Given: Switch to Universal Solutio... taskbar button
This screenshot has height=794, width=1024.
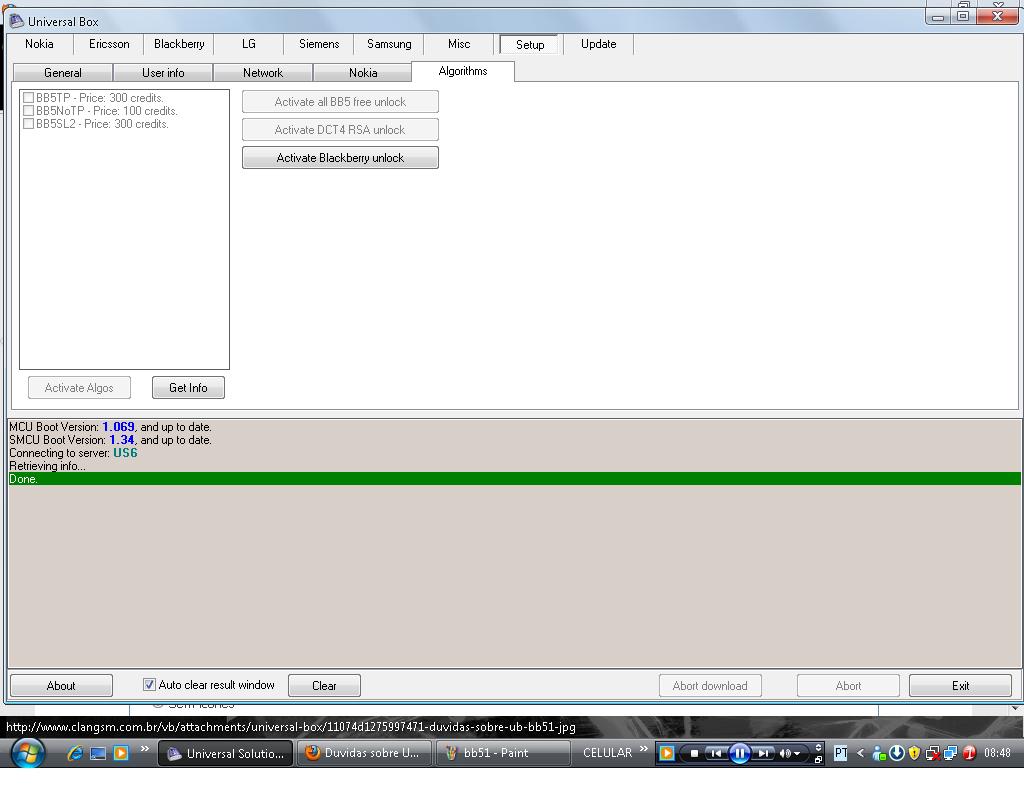Looking at the screenshot, I should point(225,753).
